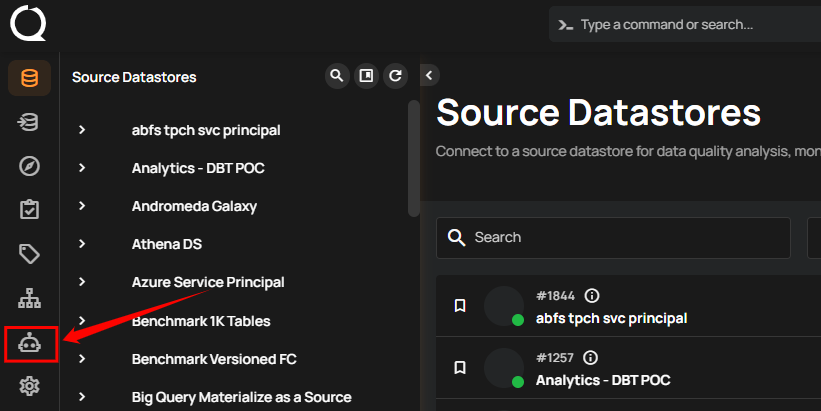Refresh the Source Datastores tree list

(396, 76)
